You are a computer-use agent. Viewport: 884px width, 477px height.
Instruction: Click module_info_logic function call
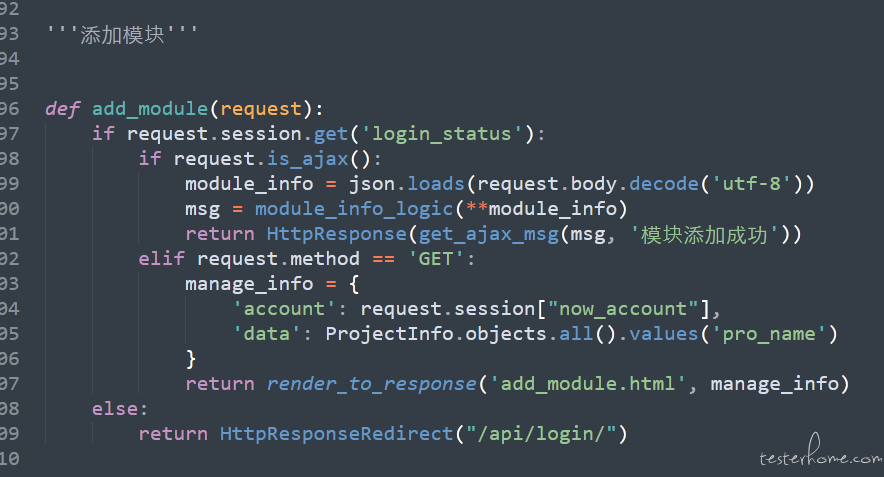[354, 209]
